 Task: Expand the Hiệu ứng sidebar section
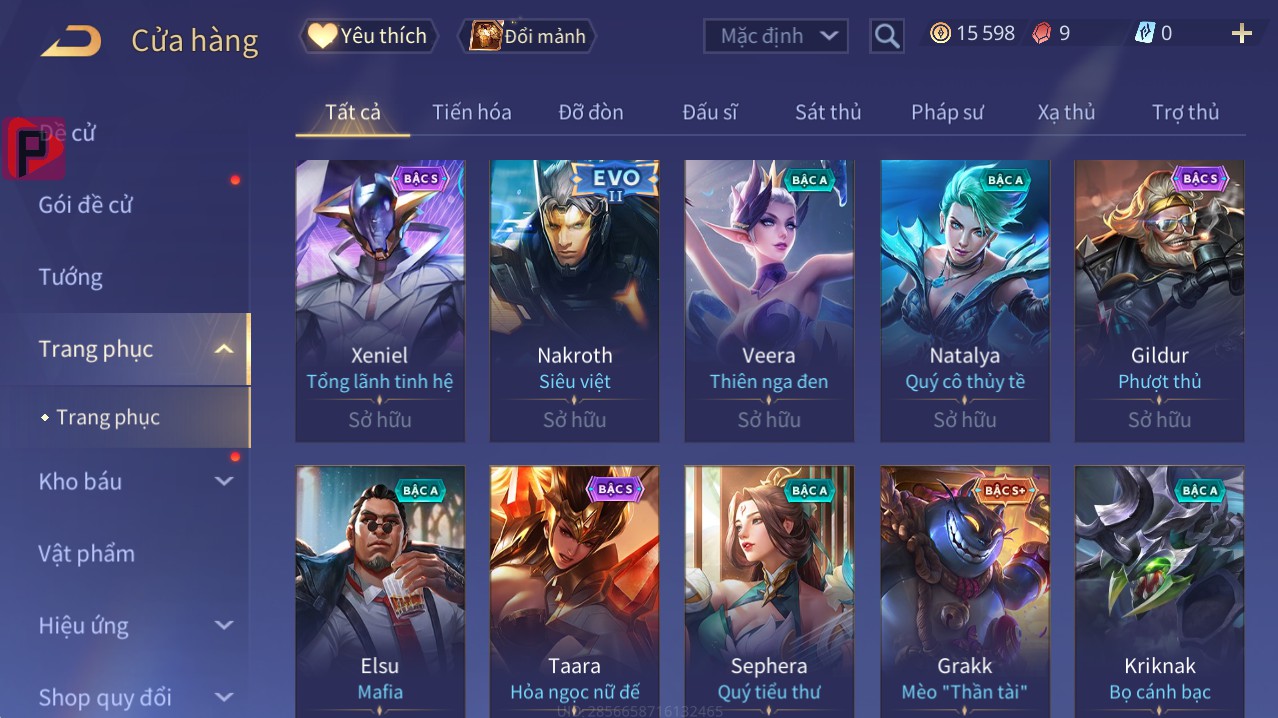(224, 626)
